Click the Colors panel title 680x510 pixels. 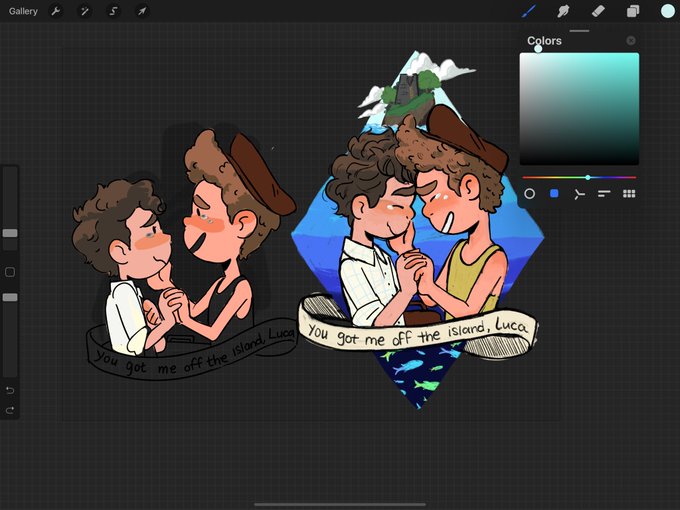(x=544, y=41)
